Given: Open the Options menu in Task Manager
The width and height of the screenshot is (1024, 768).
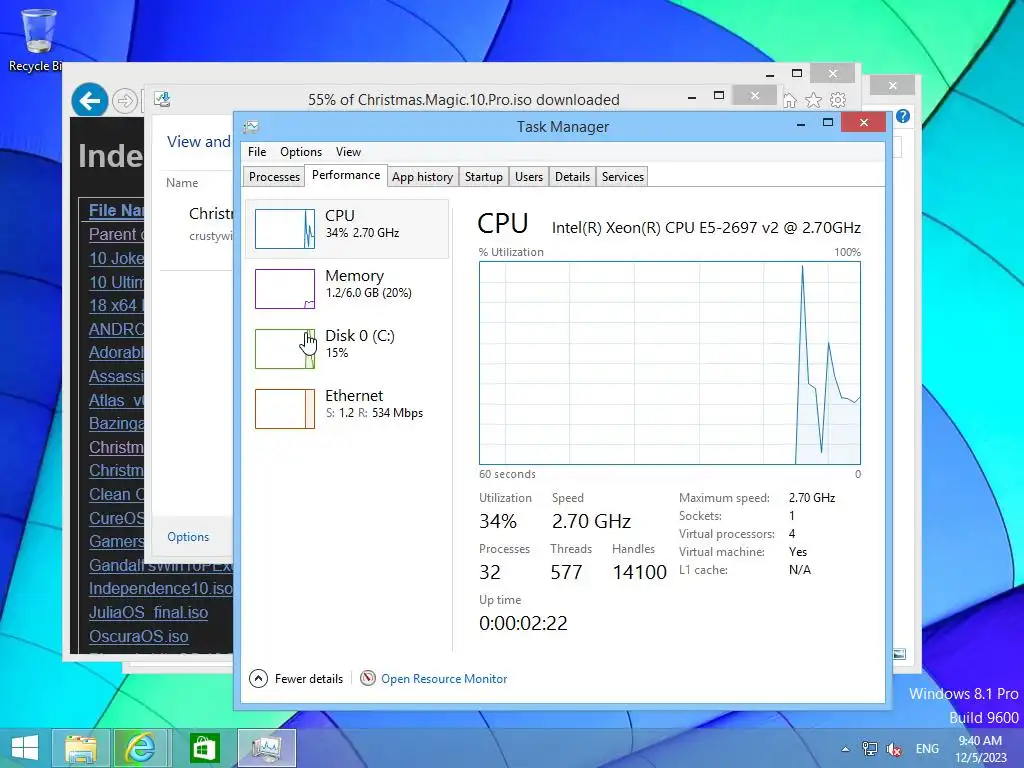Looking at the screenshot, I should (x=300, y=152).
